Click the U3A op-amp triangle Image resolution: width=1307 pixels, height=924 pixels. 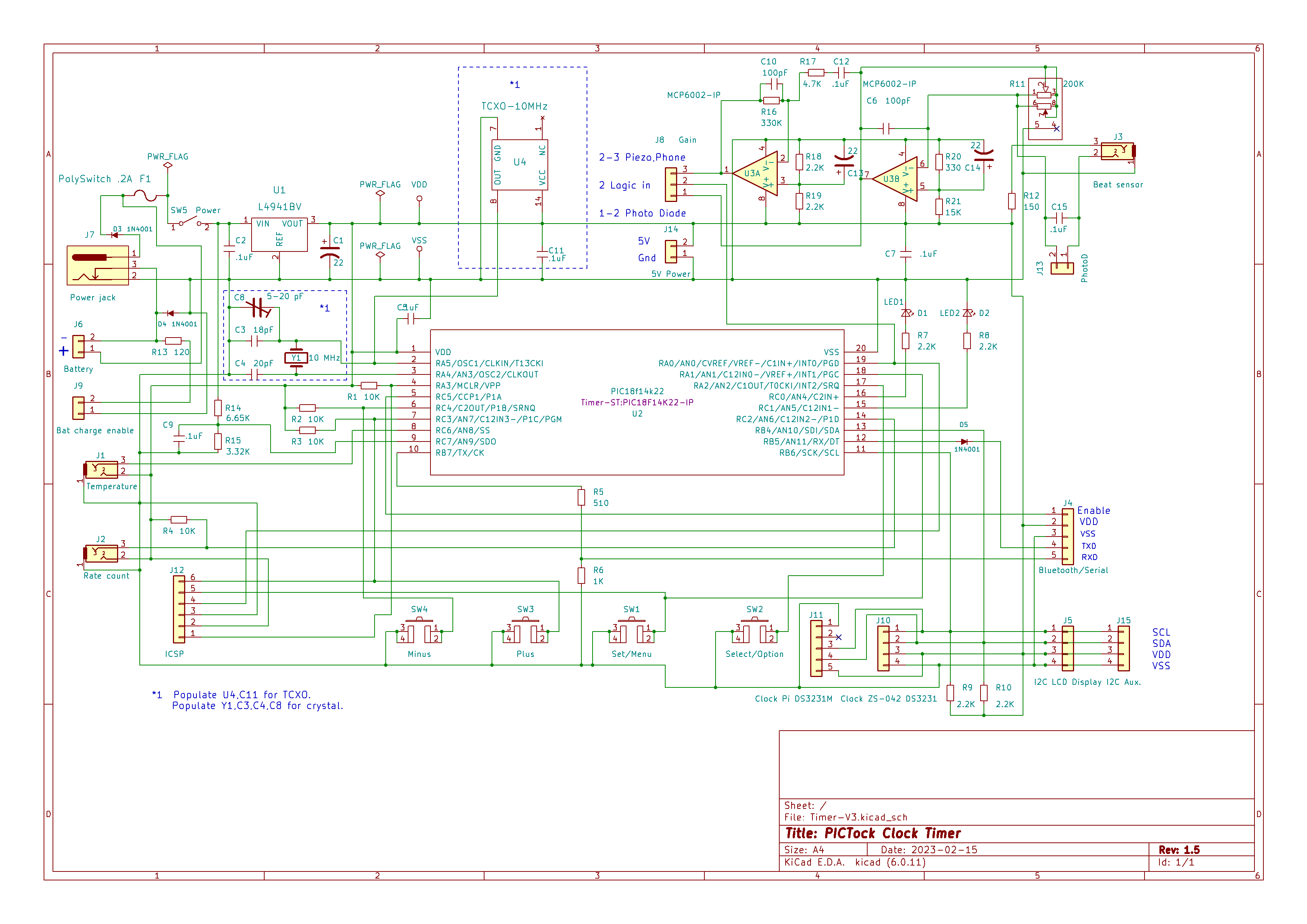point(755,173)
